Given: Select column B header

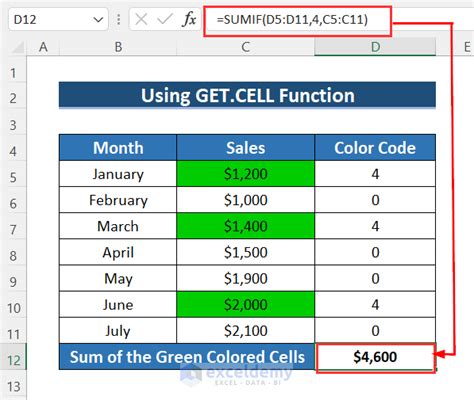Looking at the screenshot, I should coord(118,47).
